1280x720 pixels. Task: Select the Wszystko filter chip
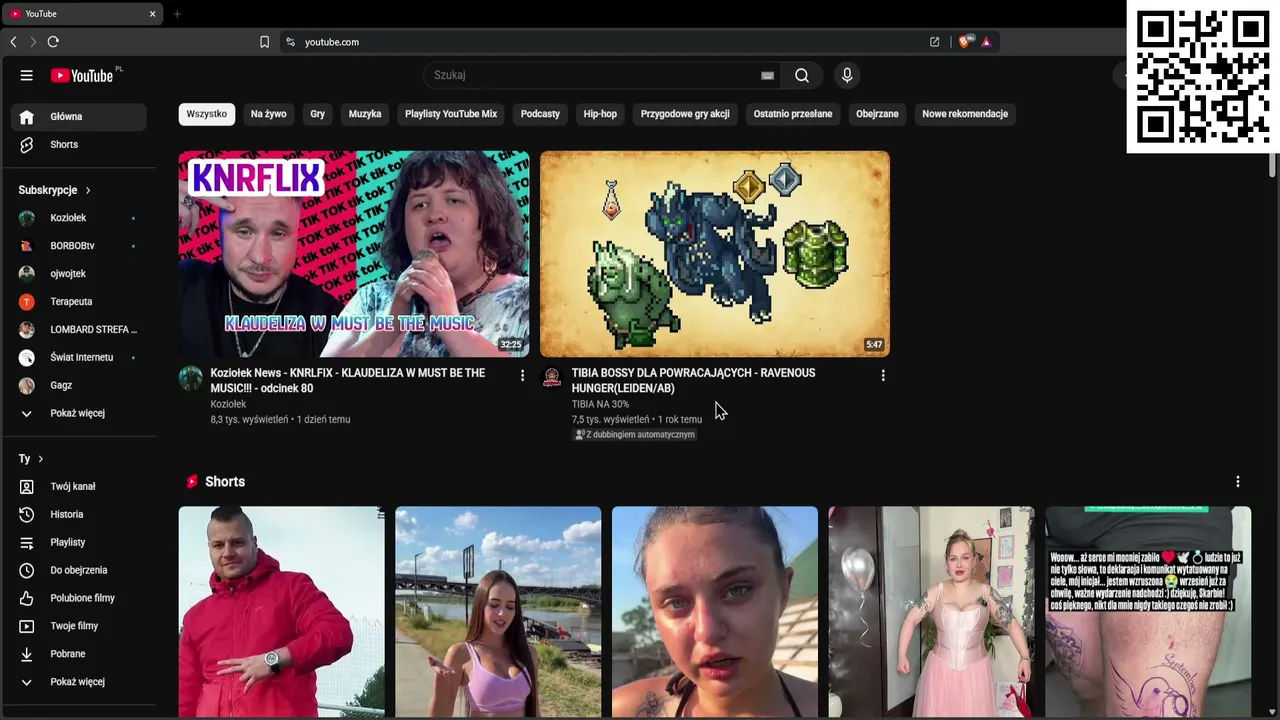tap(207, 114)
